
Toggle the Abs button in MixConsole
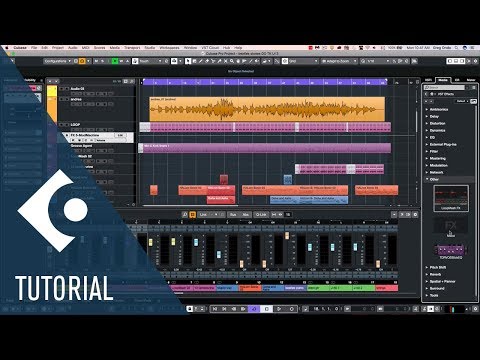(245, 215)
